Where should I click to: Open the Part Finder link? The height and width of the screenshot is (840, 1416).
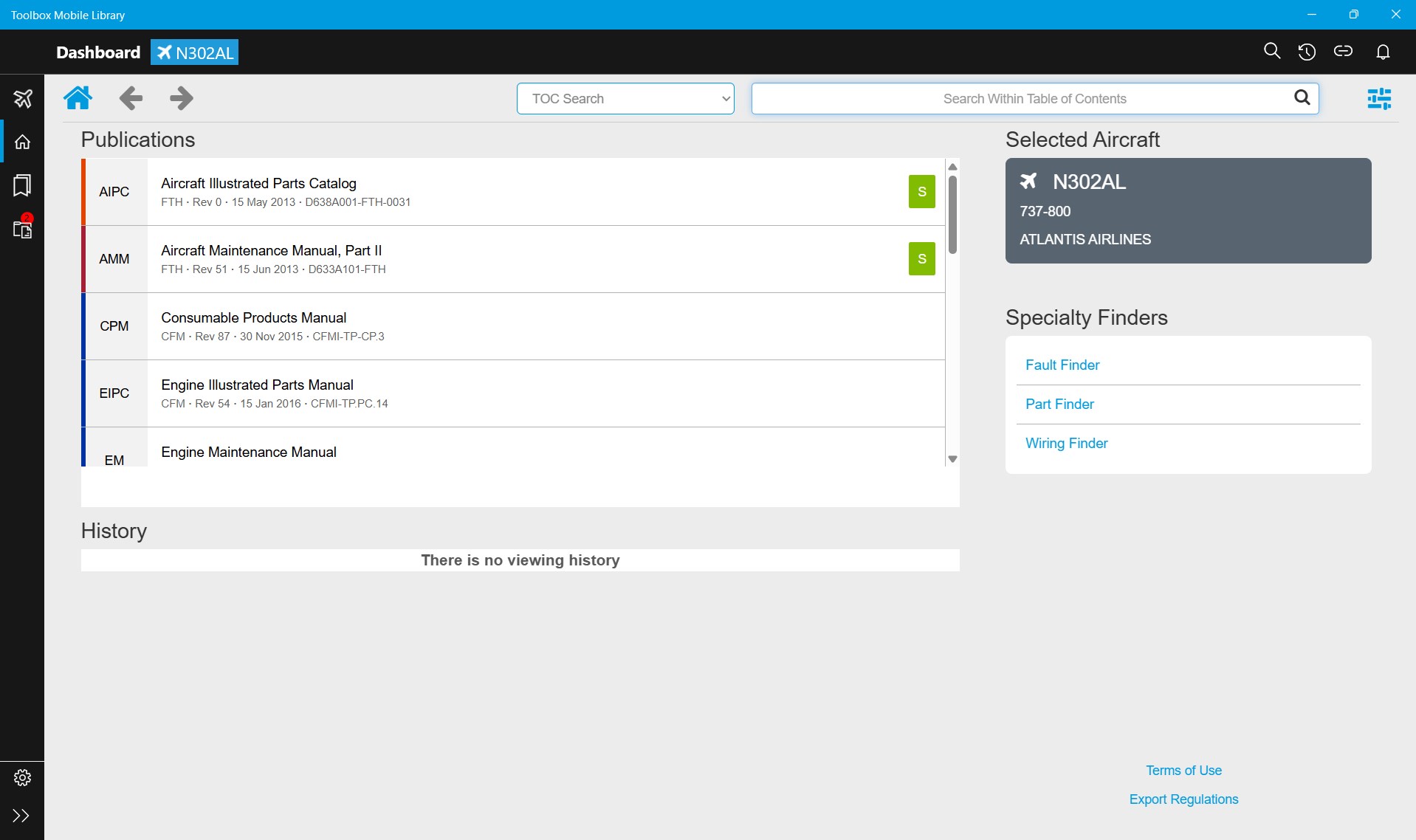(1059, 404)
